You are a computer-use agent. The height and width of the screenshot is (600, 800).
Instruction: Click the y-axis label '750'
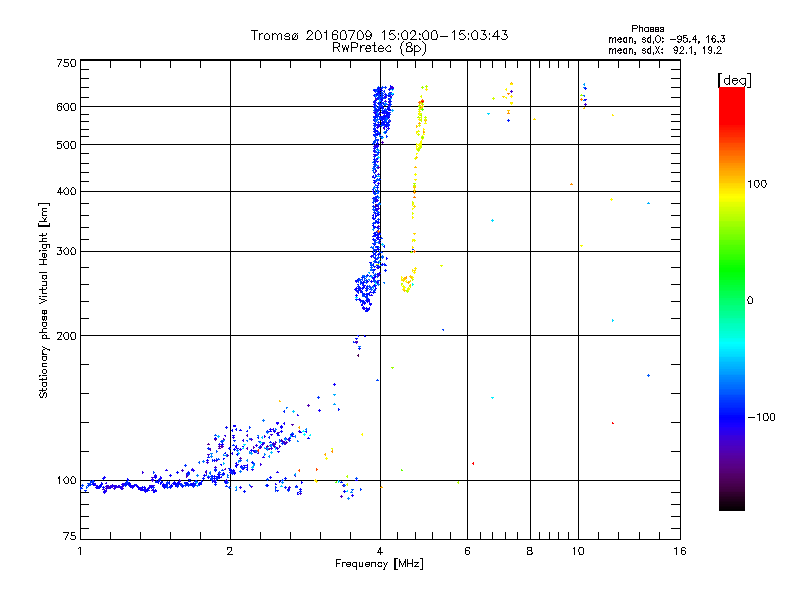66,63
